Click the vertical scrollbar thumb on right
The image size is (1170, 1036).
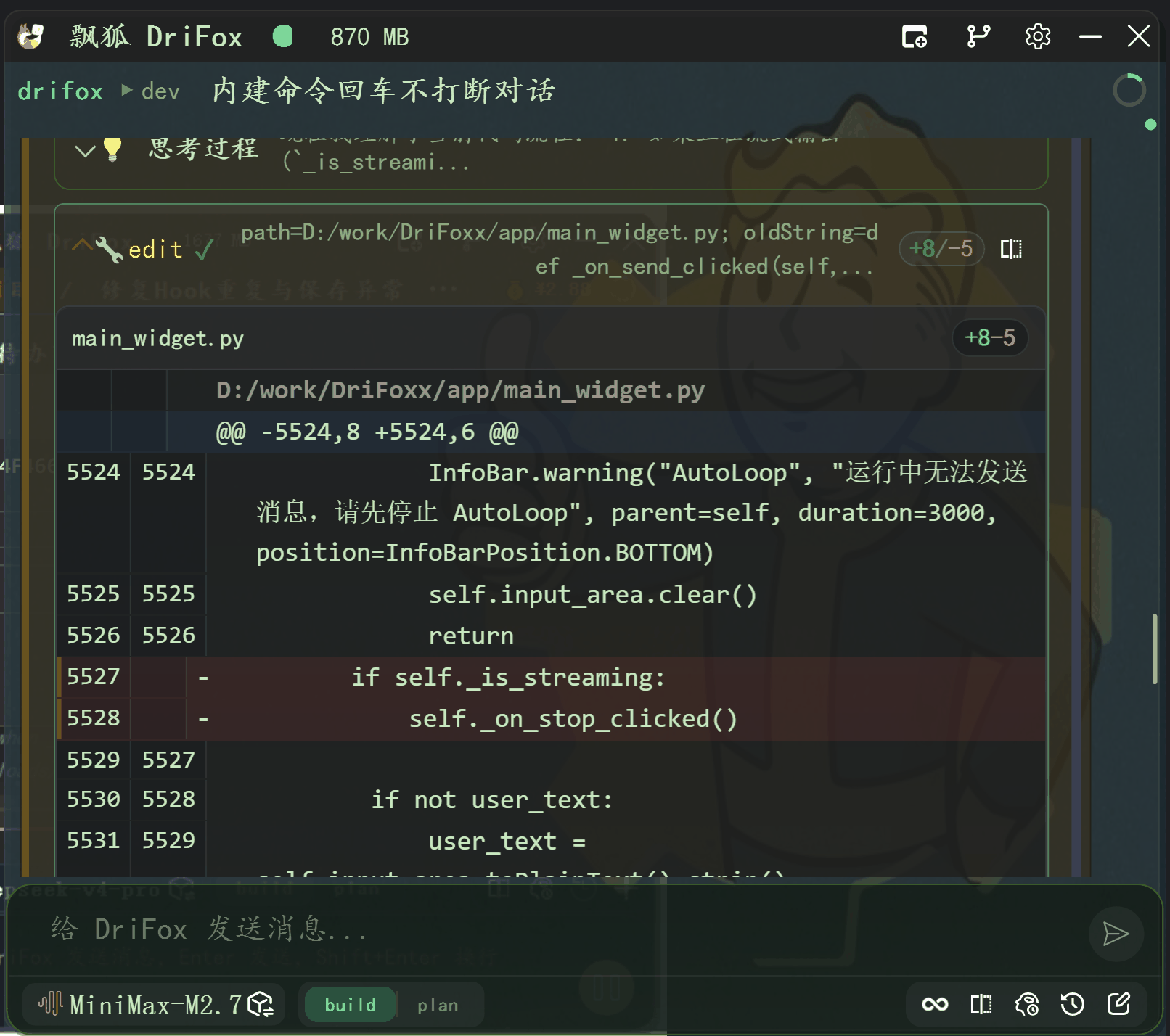click(1155, 649)
